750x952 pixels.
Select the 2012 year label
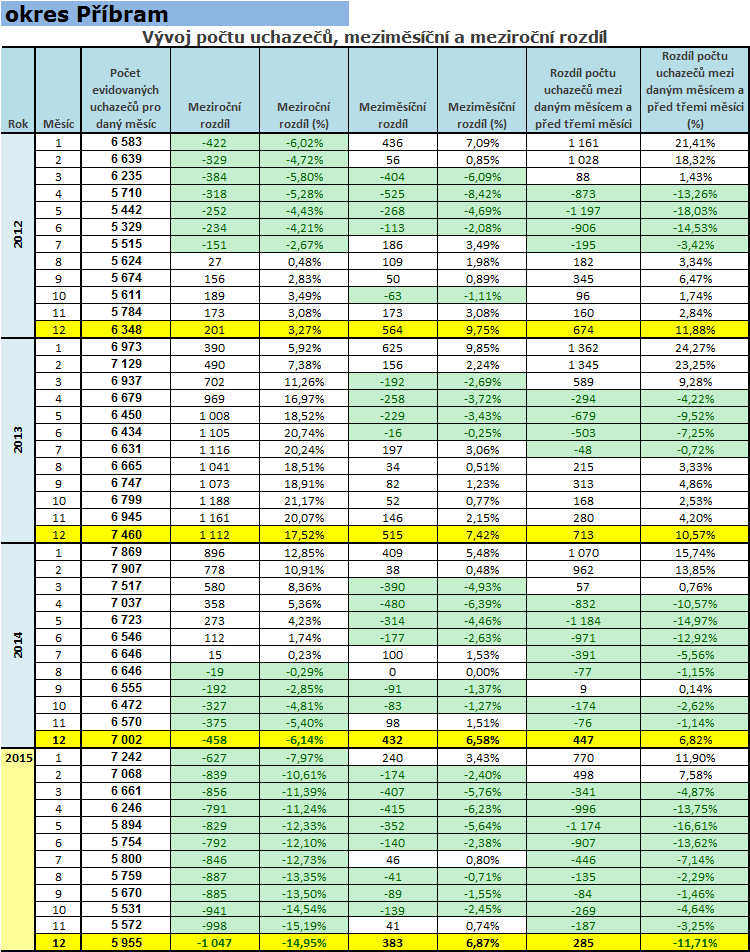coord(18,234)
